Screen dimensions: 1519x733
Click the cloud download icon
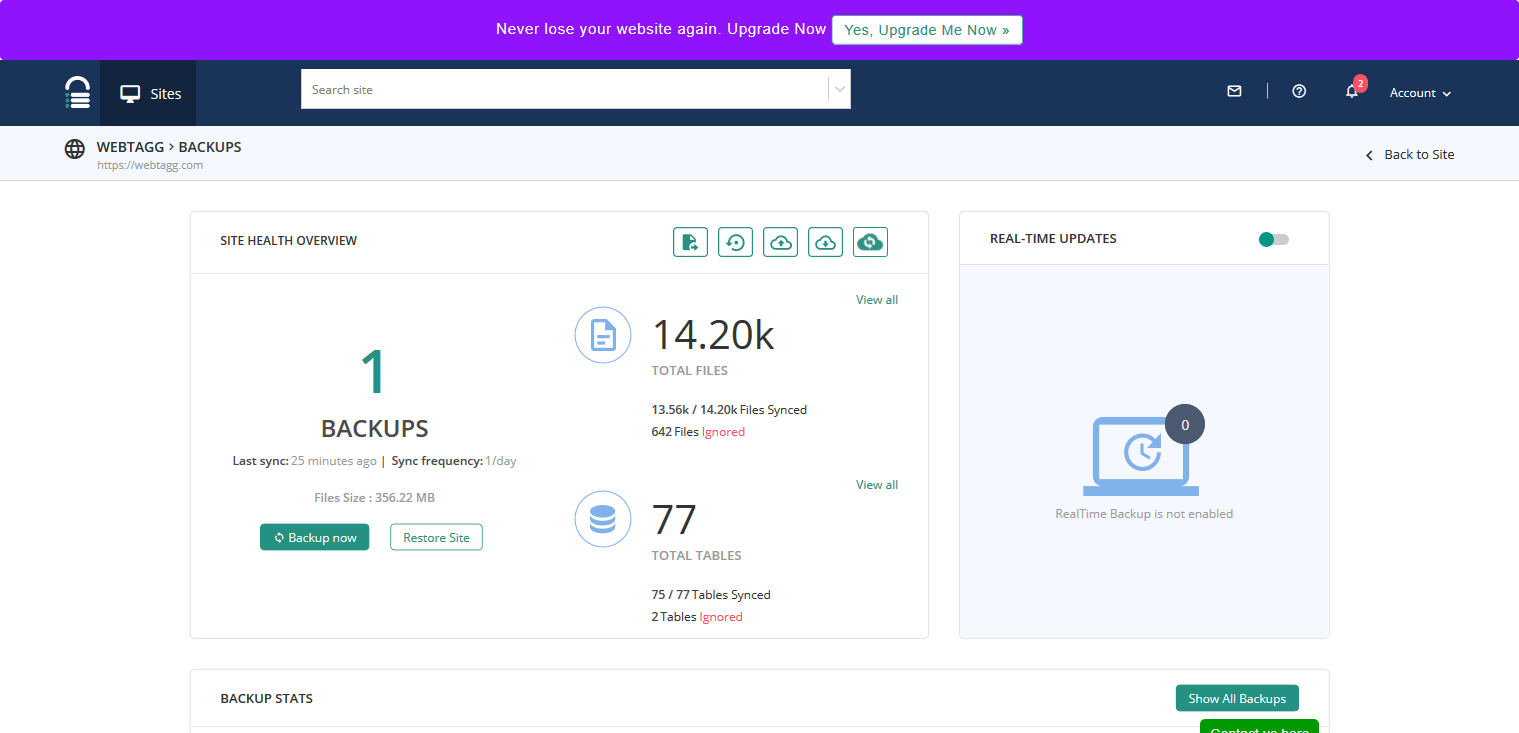click(825, 242)
